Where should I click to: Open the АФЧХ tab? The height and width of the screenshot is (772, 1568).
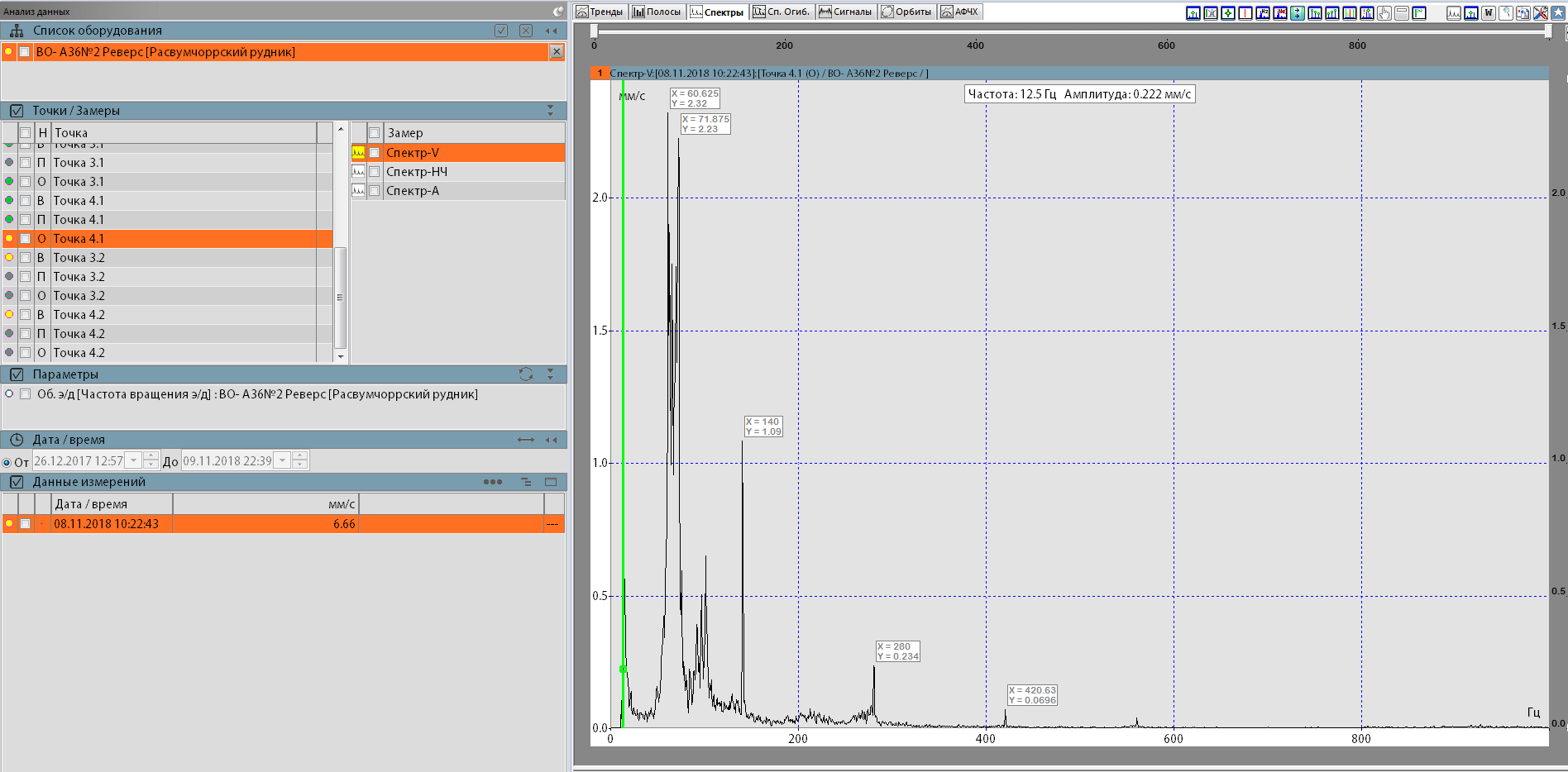coord(960,12)
